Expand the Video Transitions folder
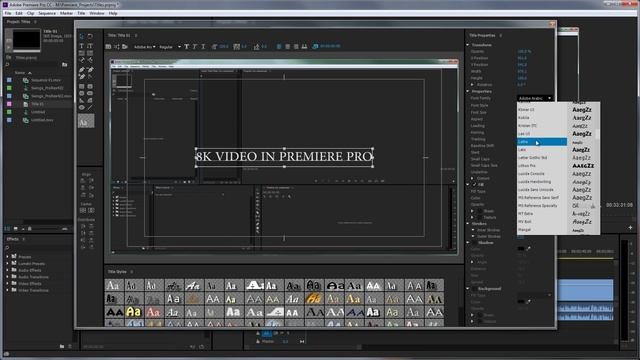This screenshot has height=360, width=640. pyautogui.click(x=7, y=290)
